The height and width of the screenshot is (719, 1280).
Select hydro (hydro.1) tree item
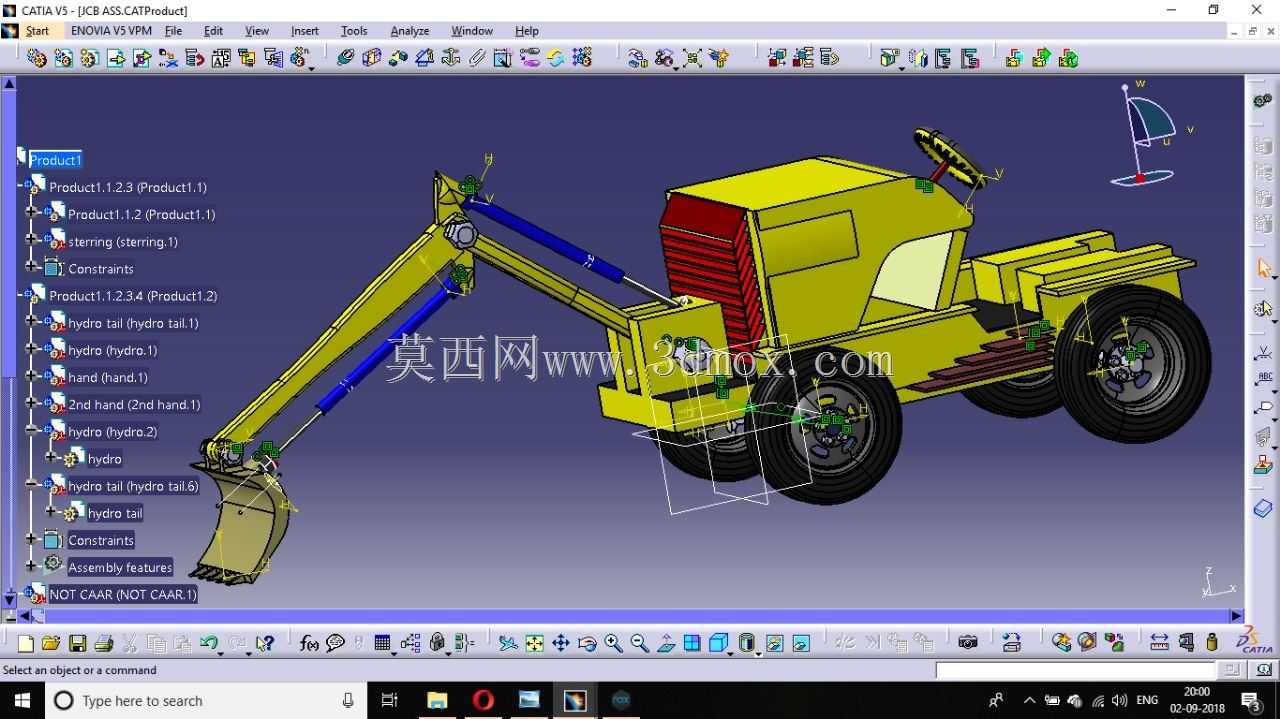pos(113,351)
